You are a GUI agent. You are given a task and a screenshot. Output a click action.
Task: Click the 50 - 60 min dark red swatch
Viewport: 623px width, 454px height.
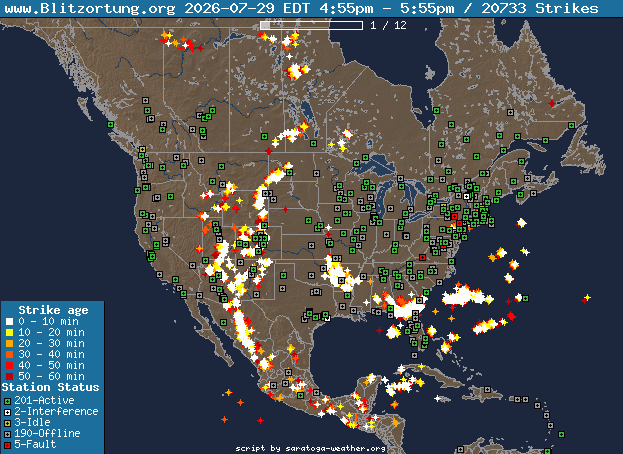tap(10, 377)
